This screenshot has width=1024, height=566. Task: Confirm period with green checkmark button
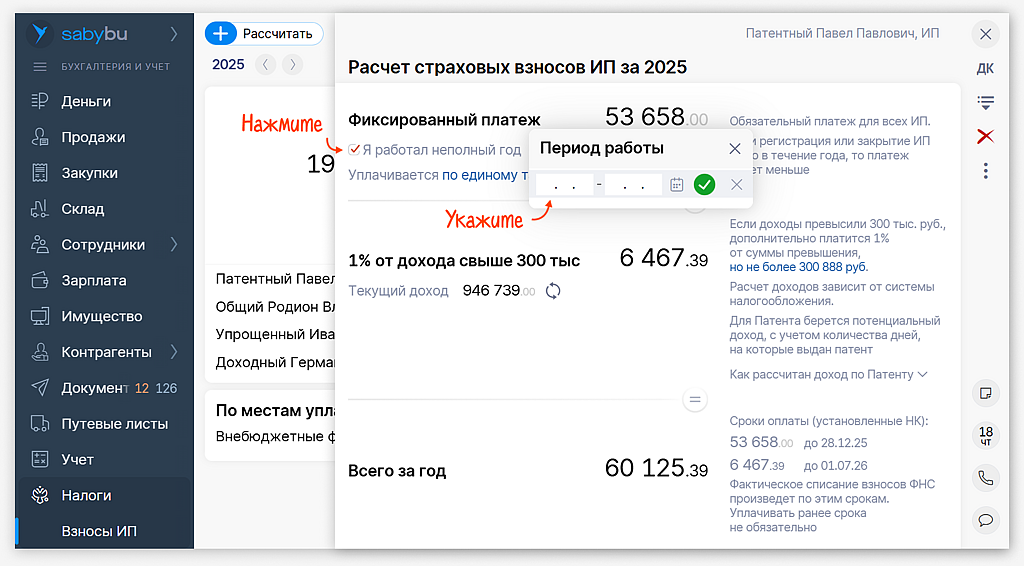[705, 184]
